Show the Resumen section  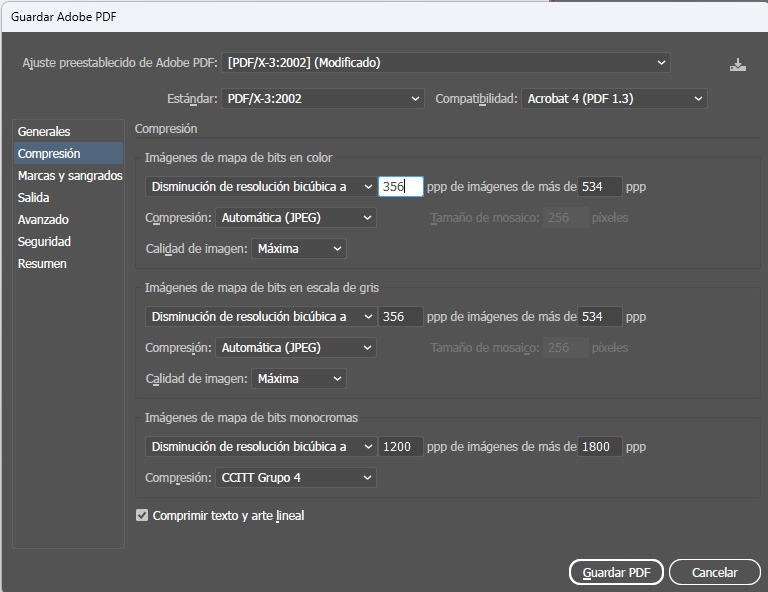tap(42, 264)
